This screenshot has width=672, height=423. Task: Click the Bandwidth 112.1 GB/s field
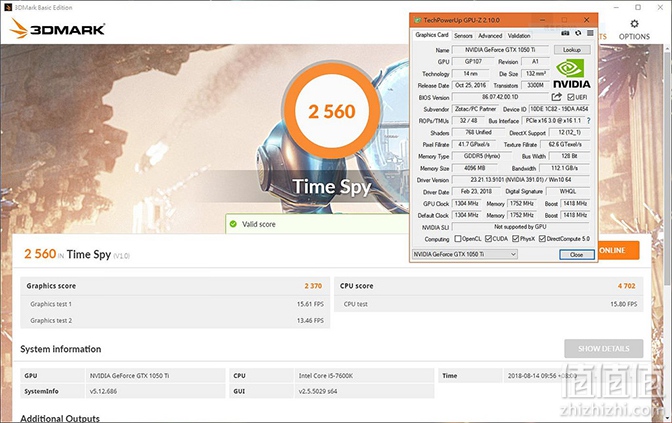pyautogui.click(x=564, y=168)
